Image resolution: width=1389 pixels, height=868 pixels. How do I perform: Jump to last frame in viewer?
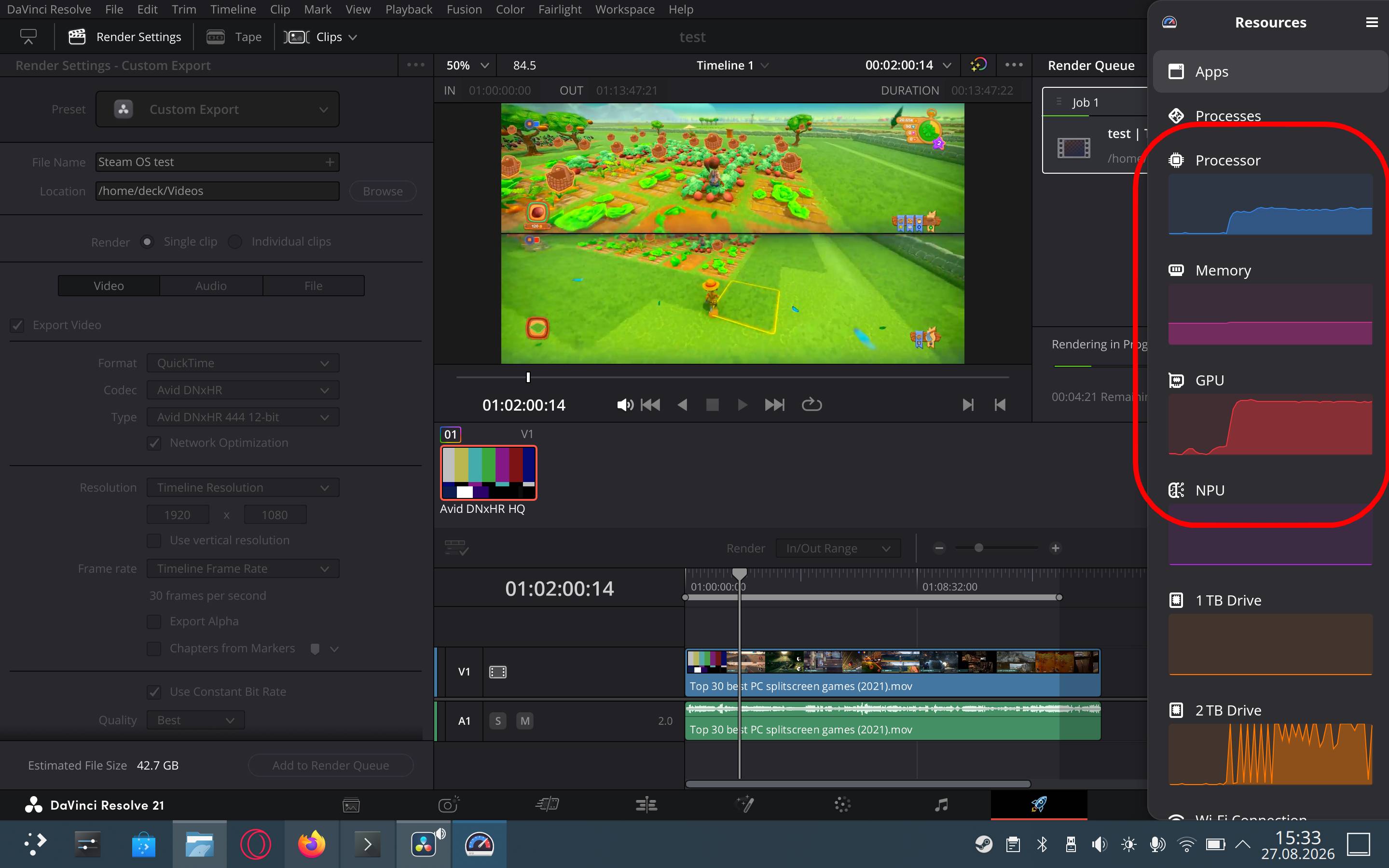[774, 405]
